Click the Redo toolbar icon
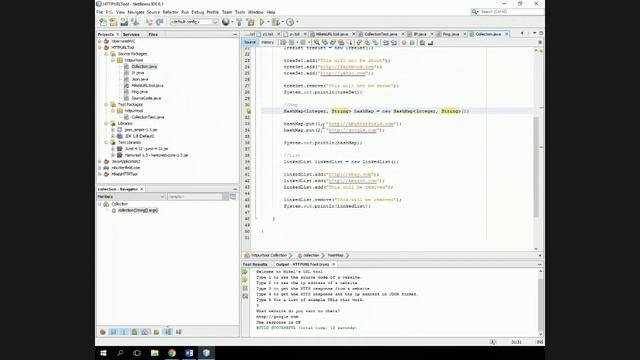 tap(160, 22)
